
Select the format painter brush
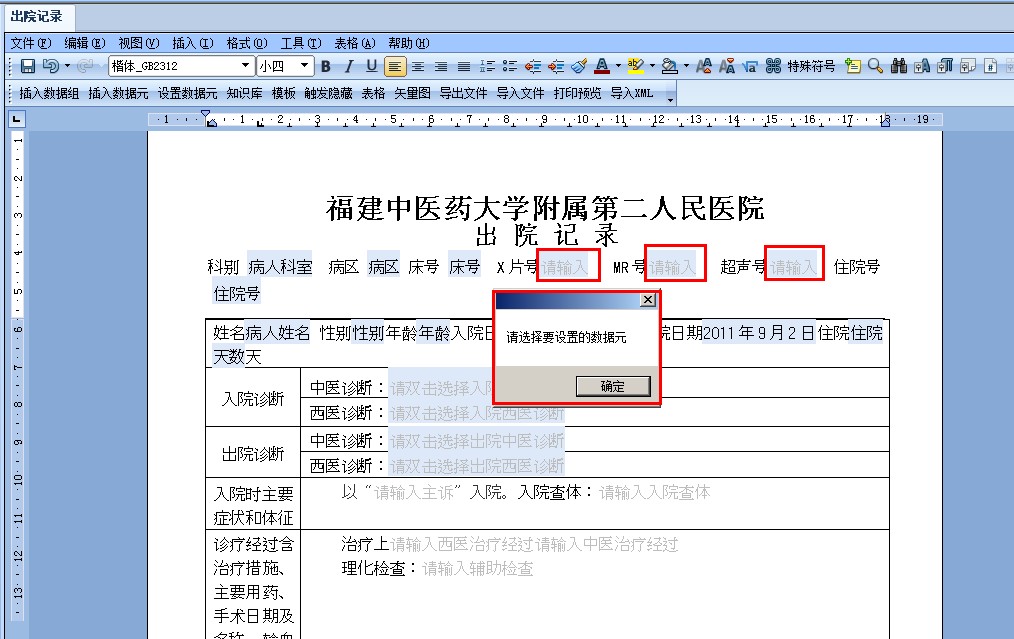579,66
